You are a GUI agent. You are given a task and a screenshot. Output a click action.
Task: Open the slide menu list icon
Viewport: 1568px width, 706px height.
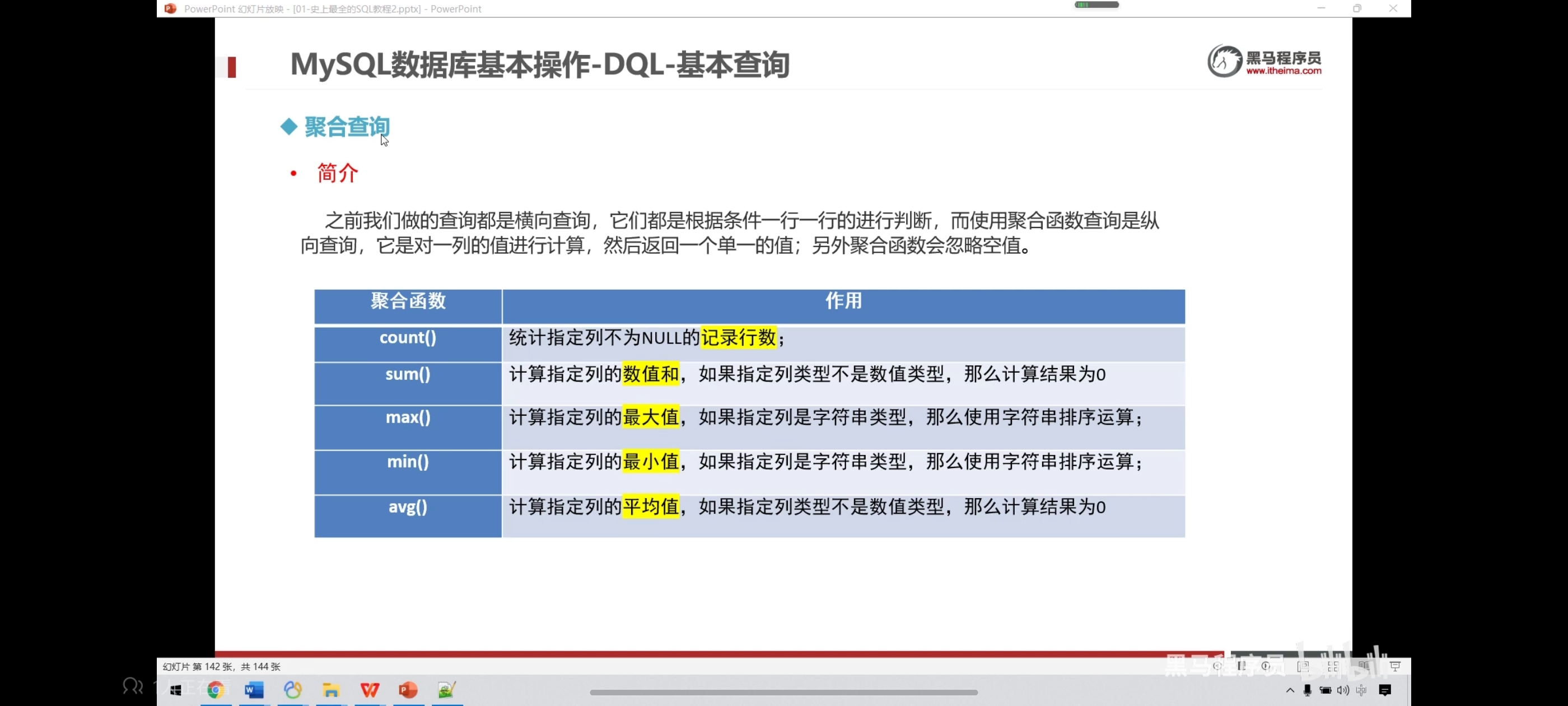point(1241,666)
